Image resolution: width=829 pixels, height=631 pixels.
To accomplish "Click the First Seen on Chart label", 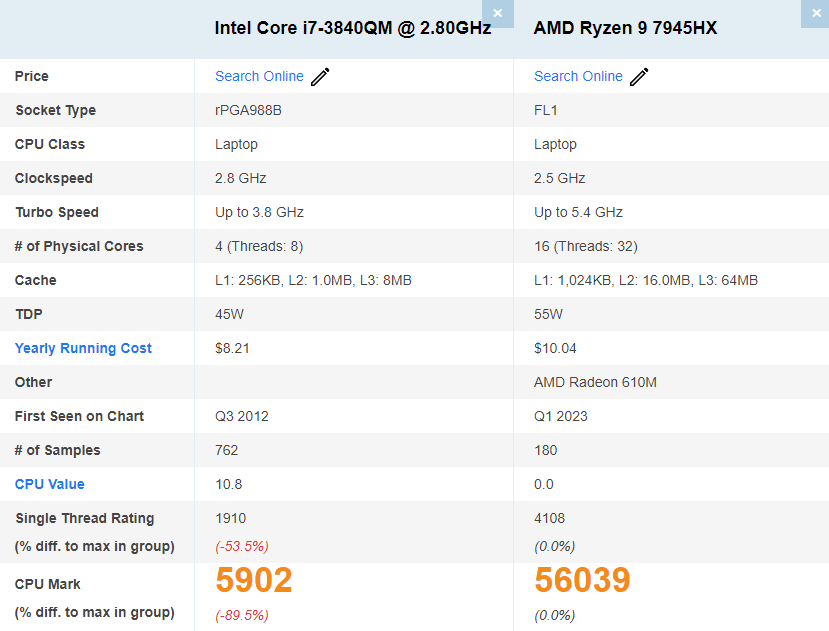I will 79,416.
